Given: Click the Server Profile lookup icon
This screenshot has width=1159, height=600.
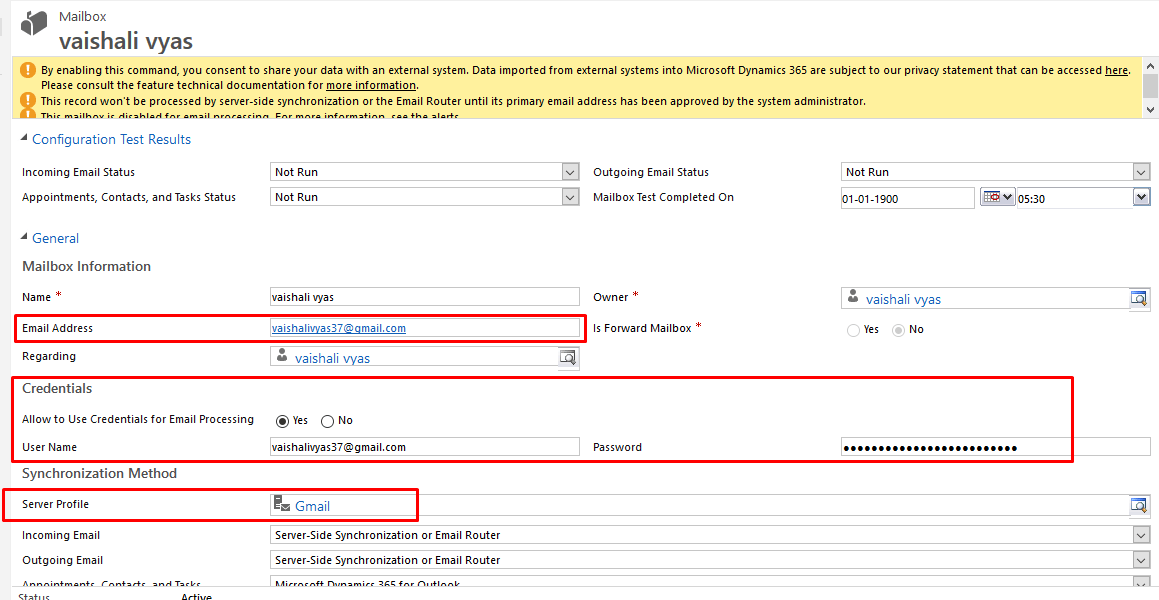Looking at the screenshot, I should pos(1139,506).
